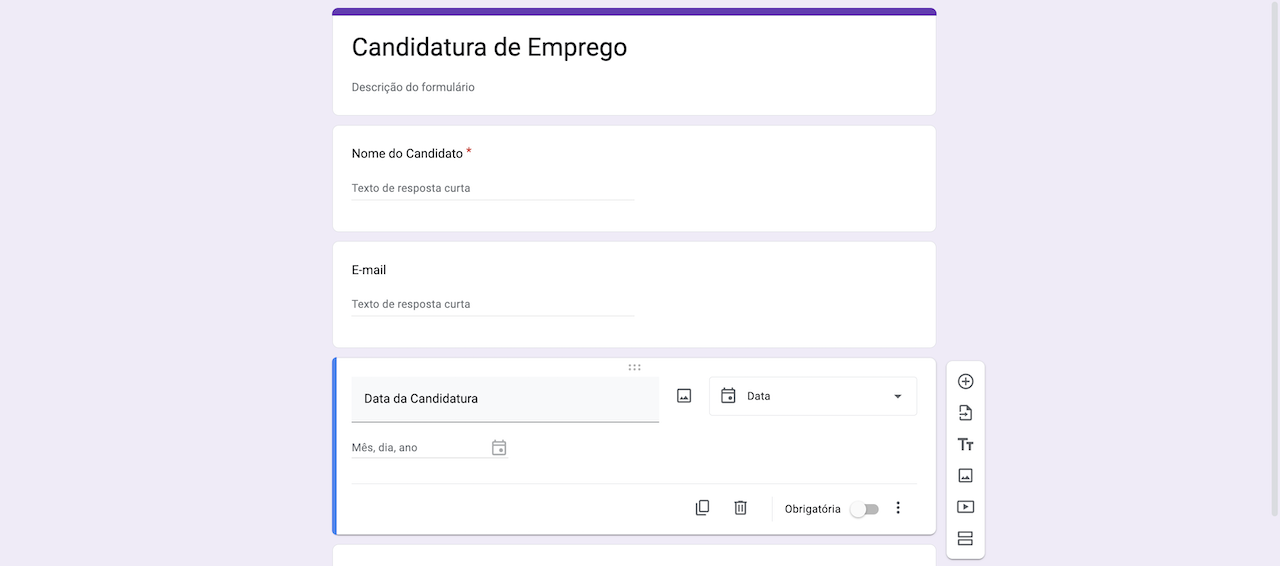Open the Data question type dropdown

coord(812,396)
